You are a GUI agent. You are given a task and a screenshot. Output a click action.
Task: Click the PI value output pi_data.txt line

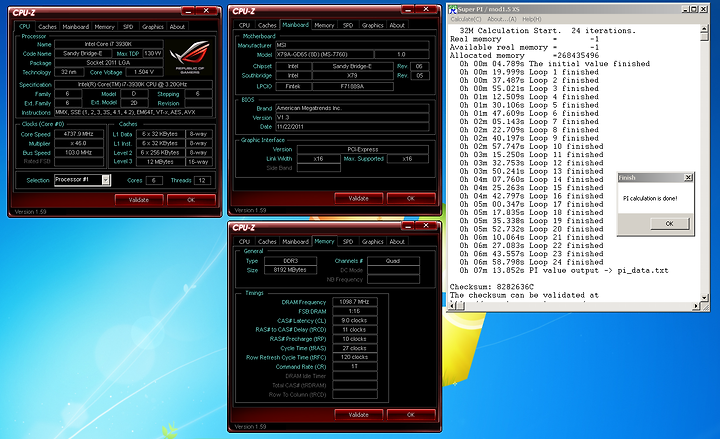point(564,270)
